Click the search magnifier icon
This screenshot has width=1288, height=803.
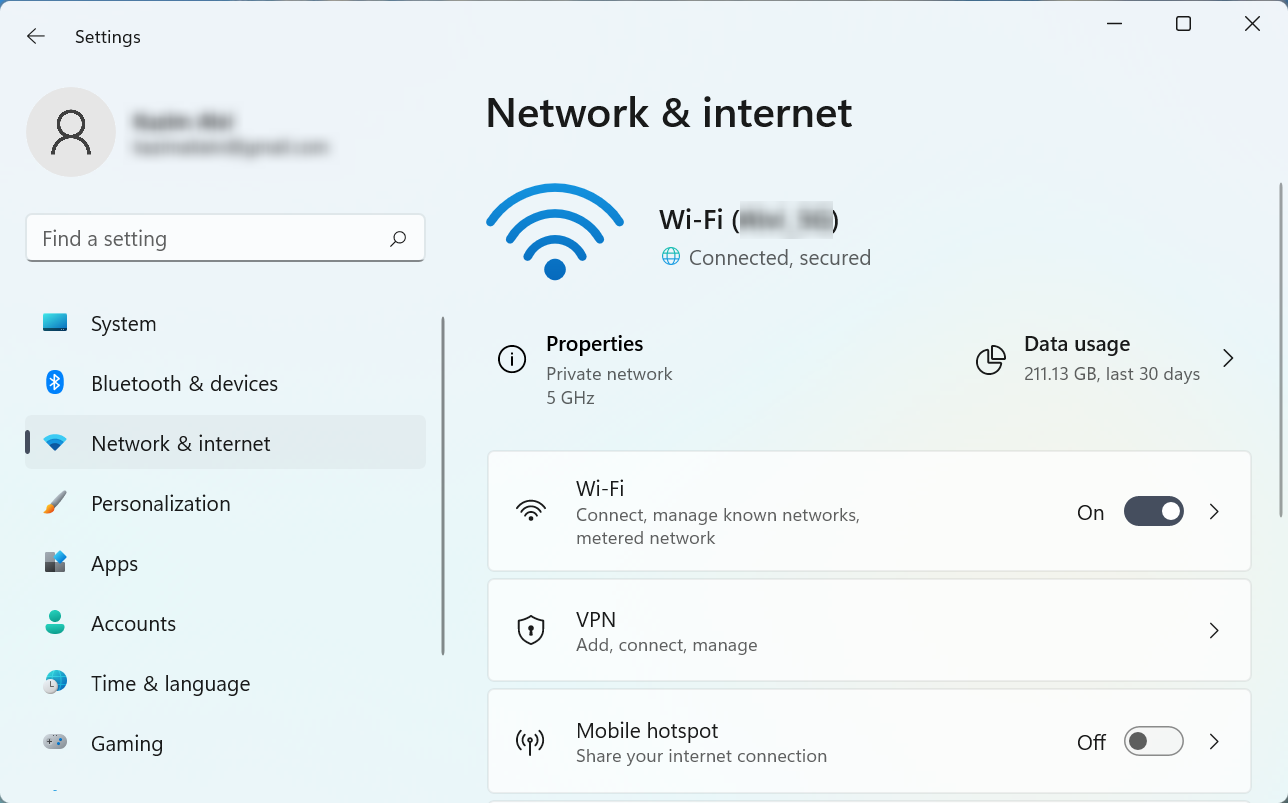click(x=398, y=238)
